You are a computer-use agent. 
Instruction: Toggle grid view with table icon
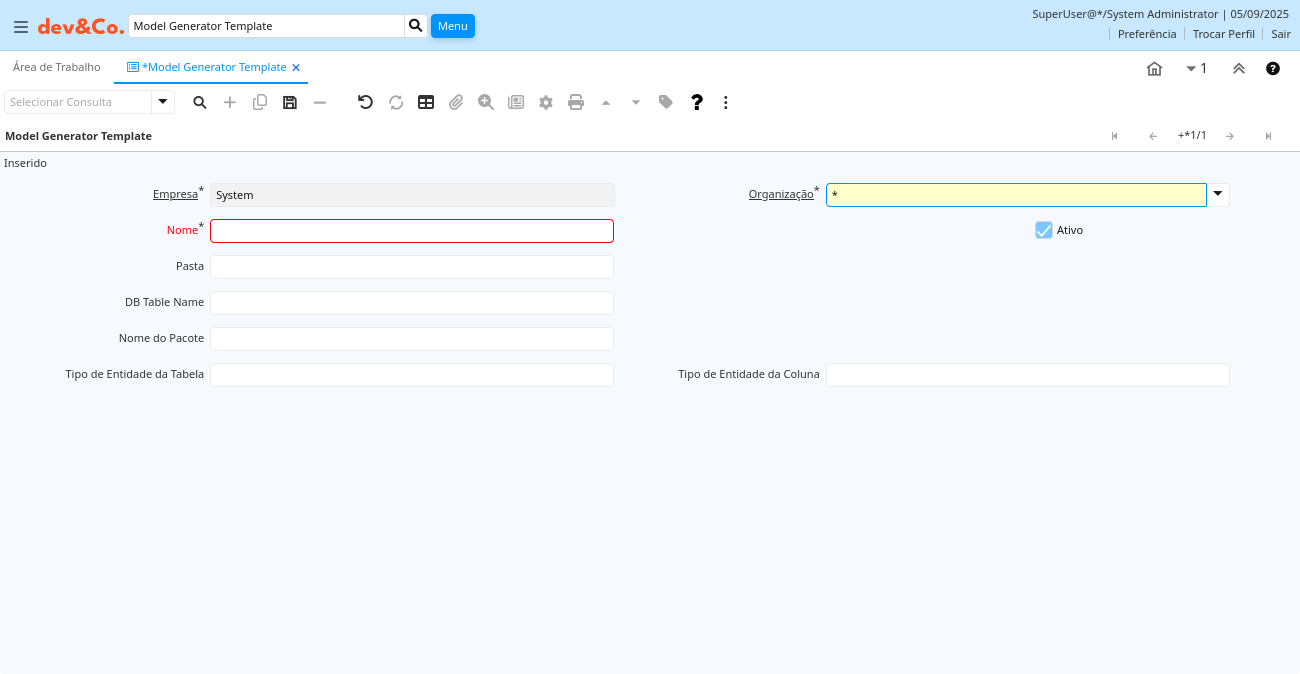coord(426,102)
